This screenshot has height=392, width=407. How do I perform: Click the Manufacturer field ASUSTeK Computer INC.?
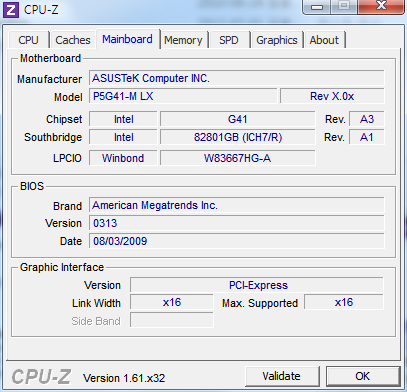tap(236, 78)
